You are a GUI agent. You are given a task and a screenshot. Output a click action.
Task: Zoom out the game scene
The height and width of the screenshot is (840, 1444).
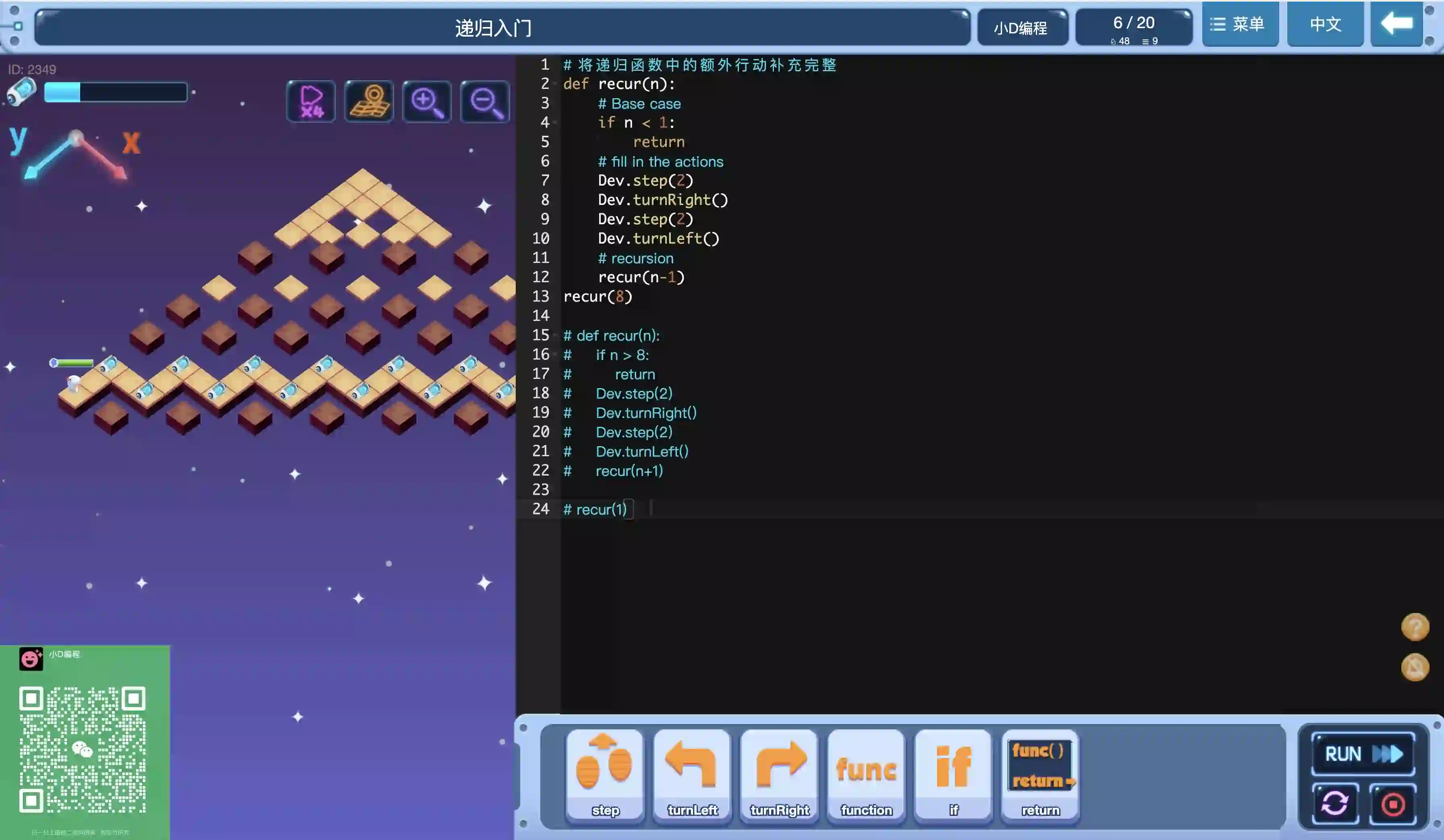485,101
